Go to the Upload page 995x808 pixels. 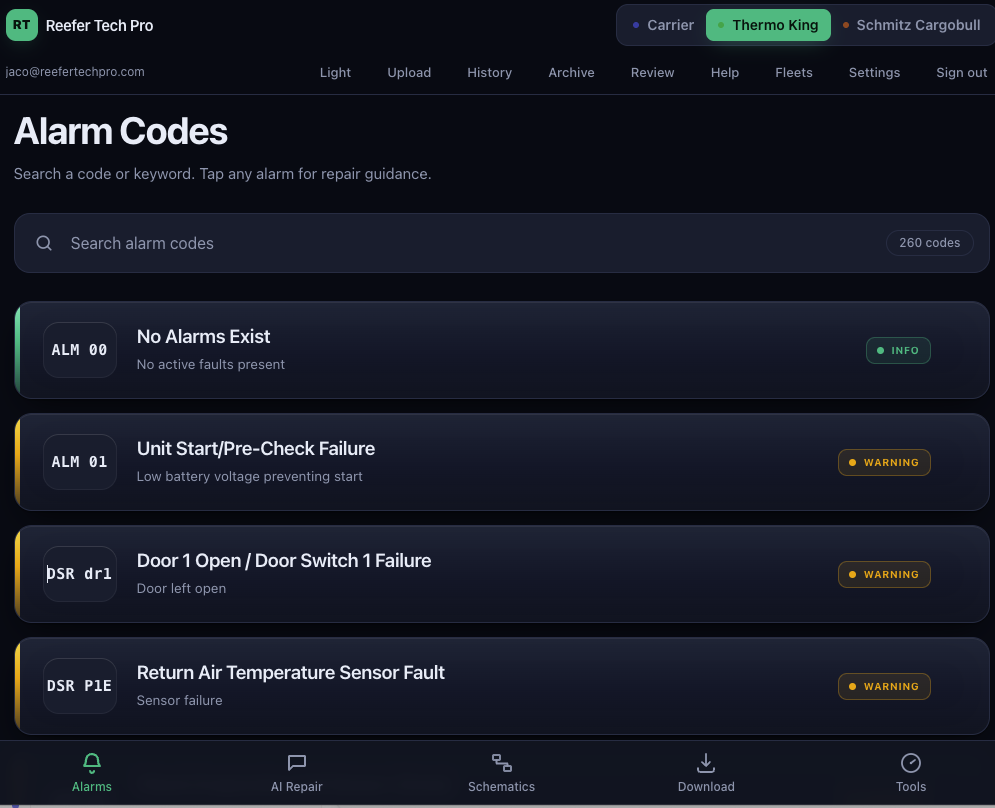(x=409, y=72)
